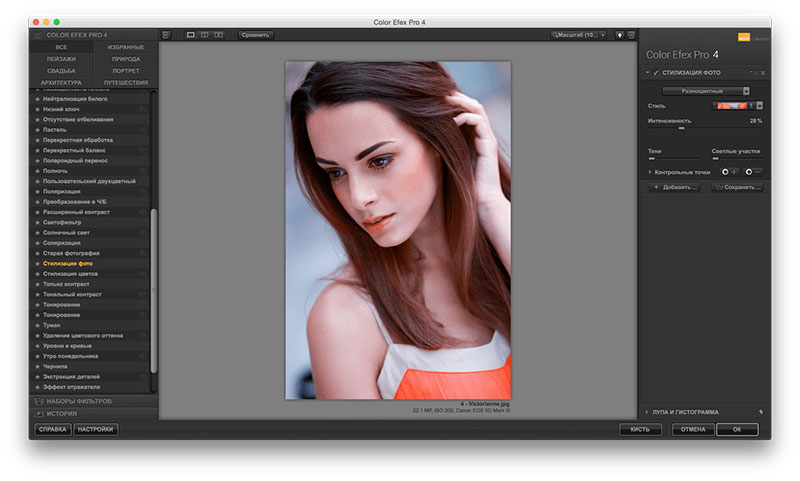800x481 pixels.
Task: Click the star next to Туман
Action: (x=37, y=325)
